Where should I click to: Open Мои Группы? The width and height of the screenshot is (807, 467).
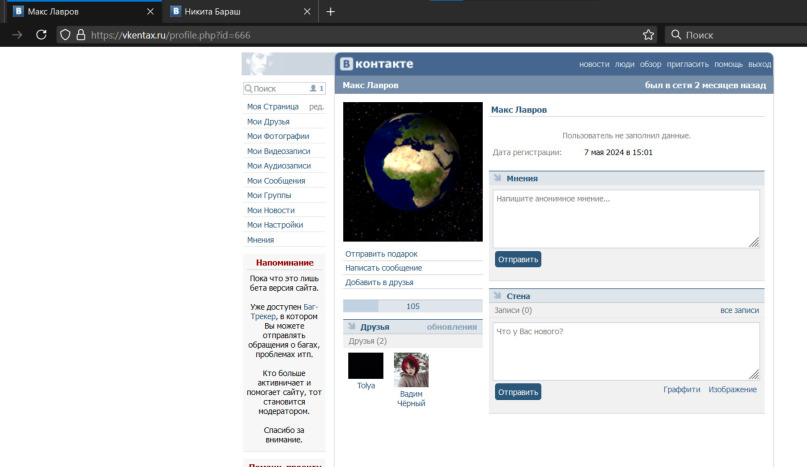click(x=269, y=195)
